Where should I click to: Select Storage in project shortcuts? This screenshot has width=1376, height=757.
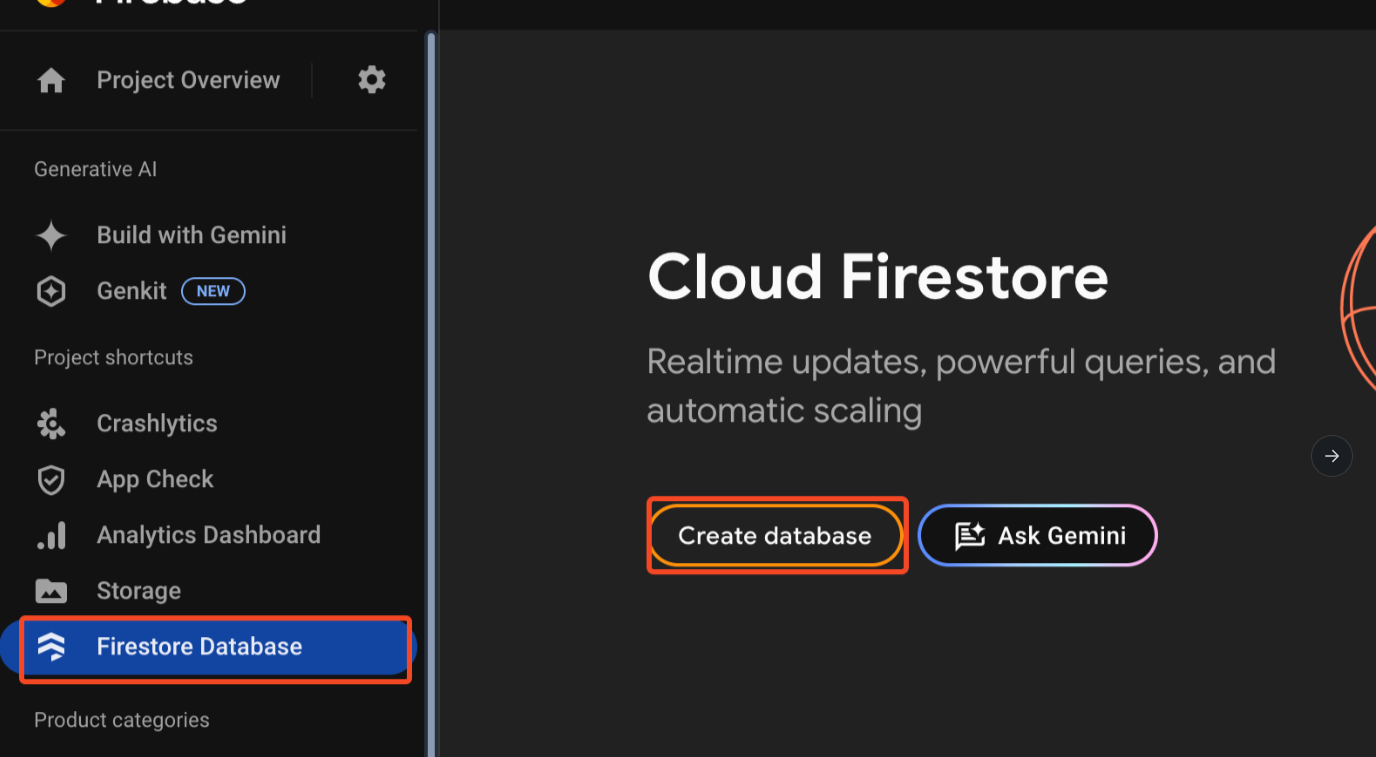tap(139, 591)
